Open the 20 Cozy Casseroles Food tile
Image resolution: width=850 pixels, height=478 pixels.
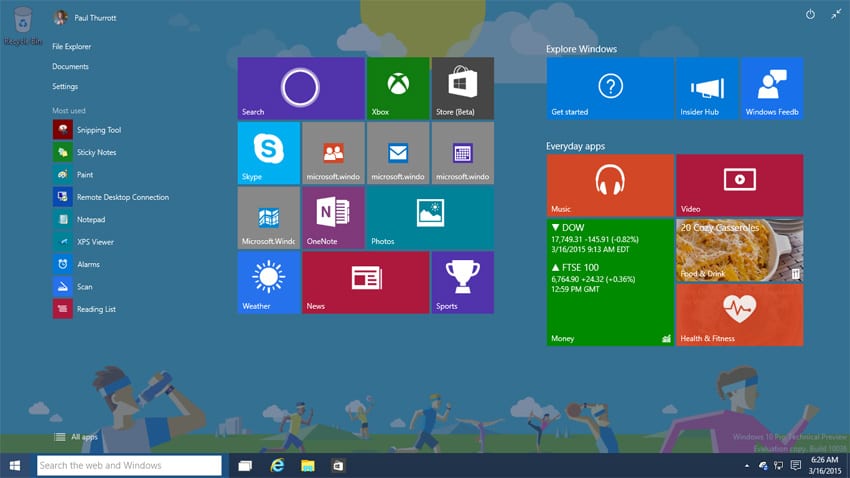coord(739,249)
